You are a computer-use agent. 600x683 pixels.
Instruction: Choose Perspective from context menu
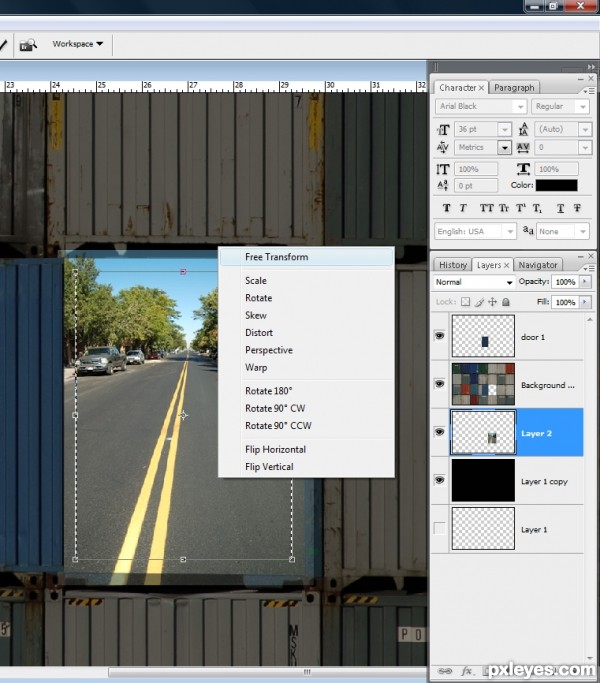tap(307, 350)
